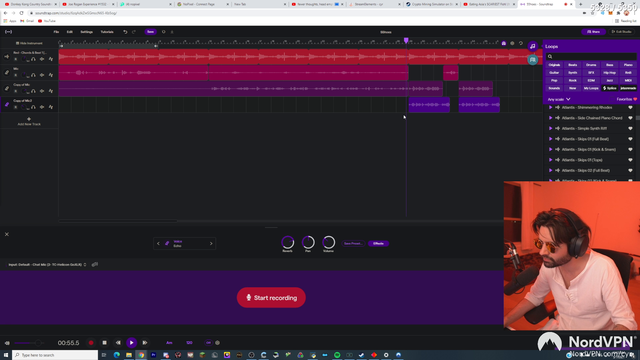Open the File menu

(56, 32)
